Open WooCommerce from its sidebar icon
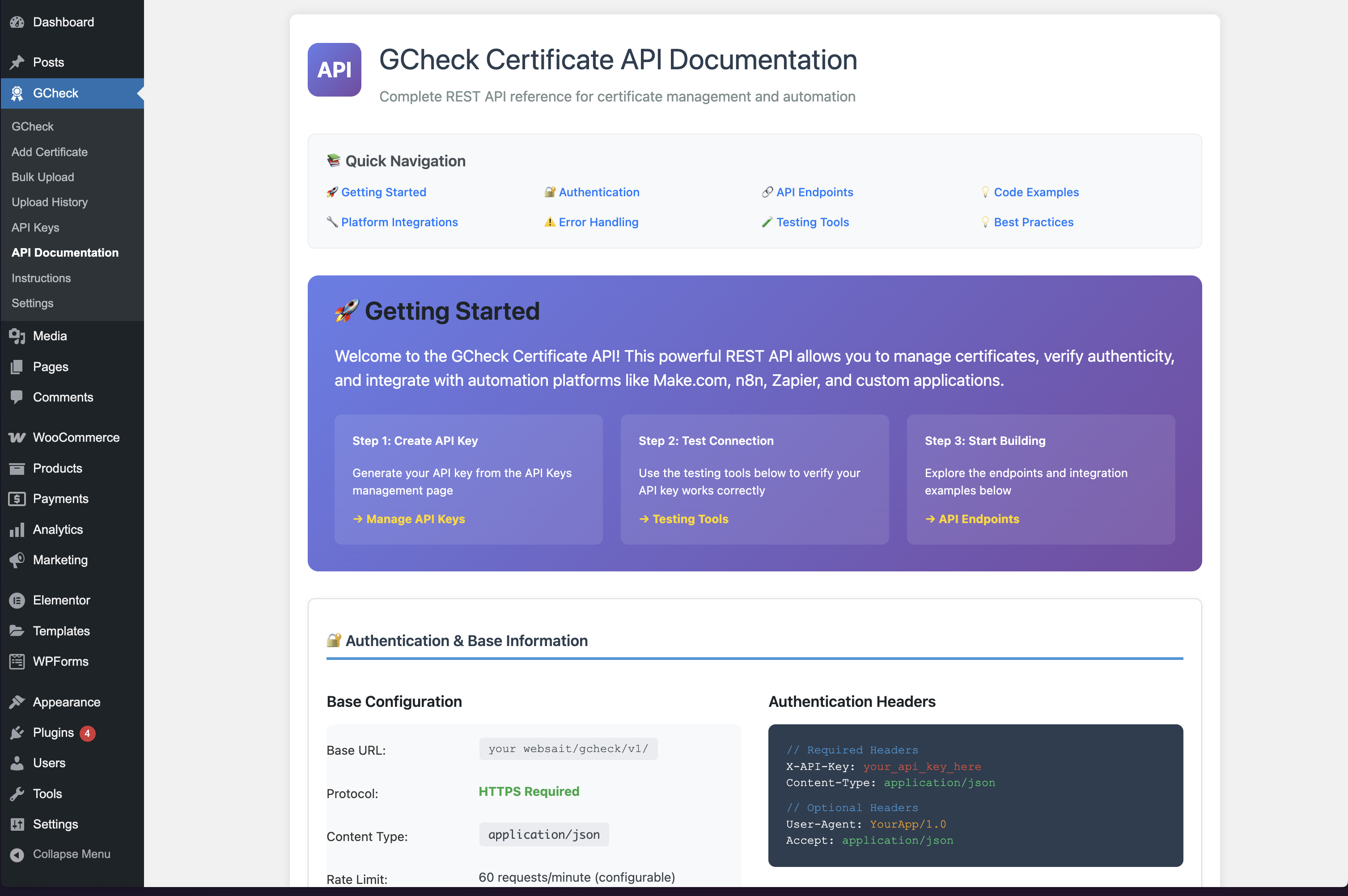This screenshot has width=1348, height=896. pyautogui.click(x=17, y=437)
